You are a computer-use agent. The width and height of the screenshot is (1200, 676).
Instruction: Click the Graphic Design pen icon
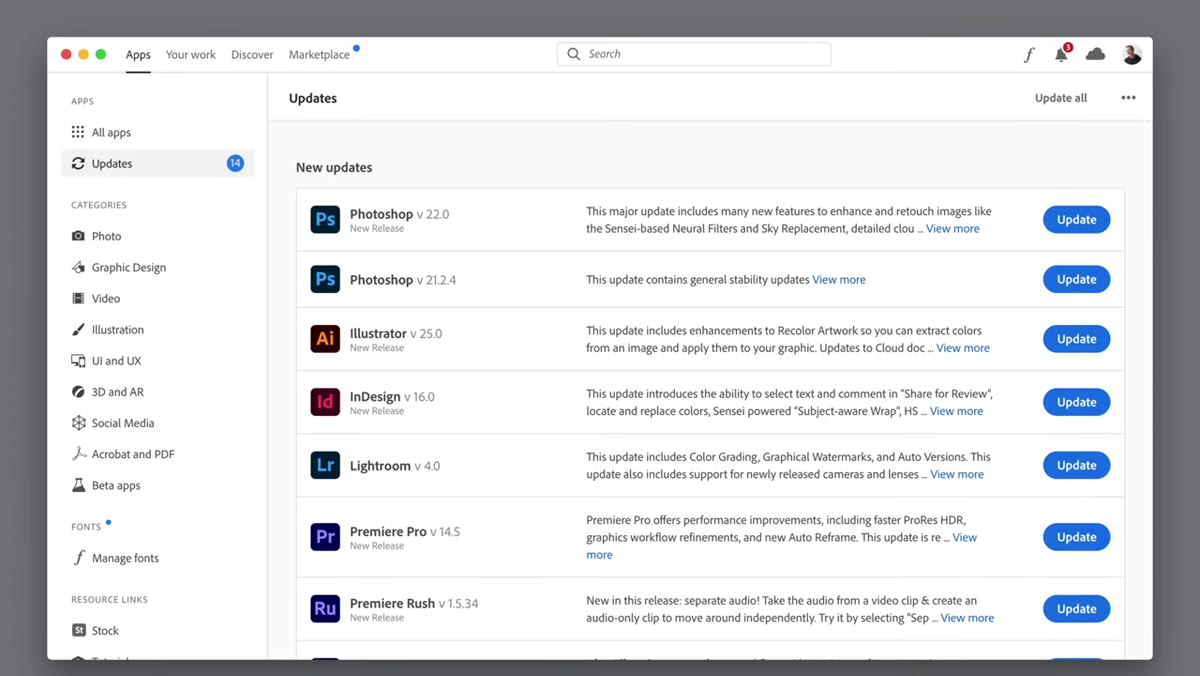(78, 267)
